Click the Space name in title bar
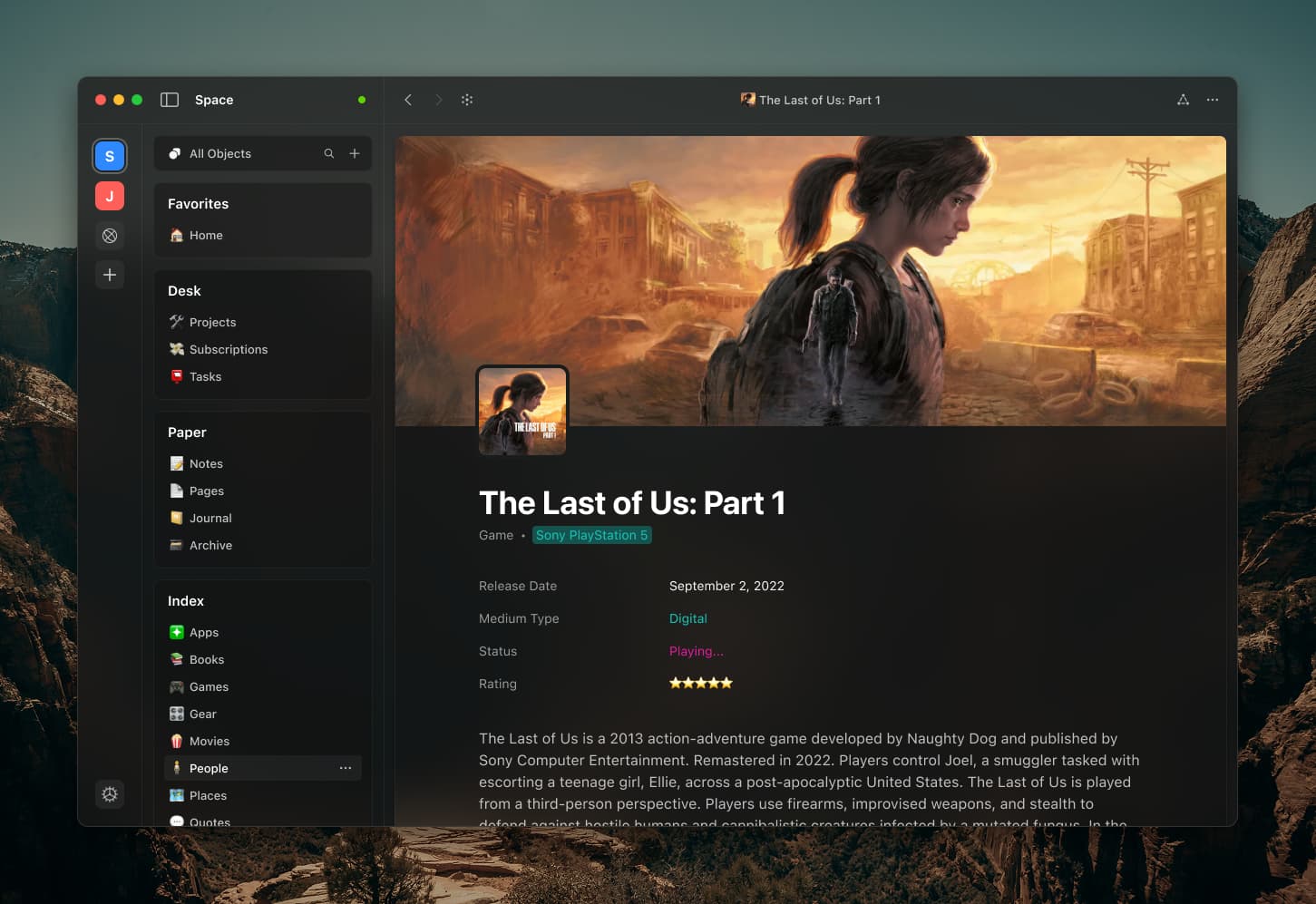 tap(214, 100)
